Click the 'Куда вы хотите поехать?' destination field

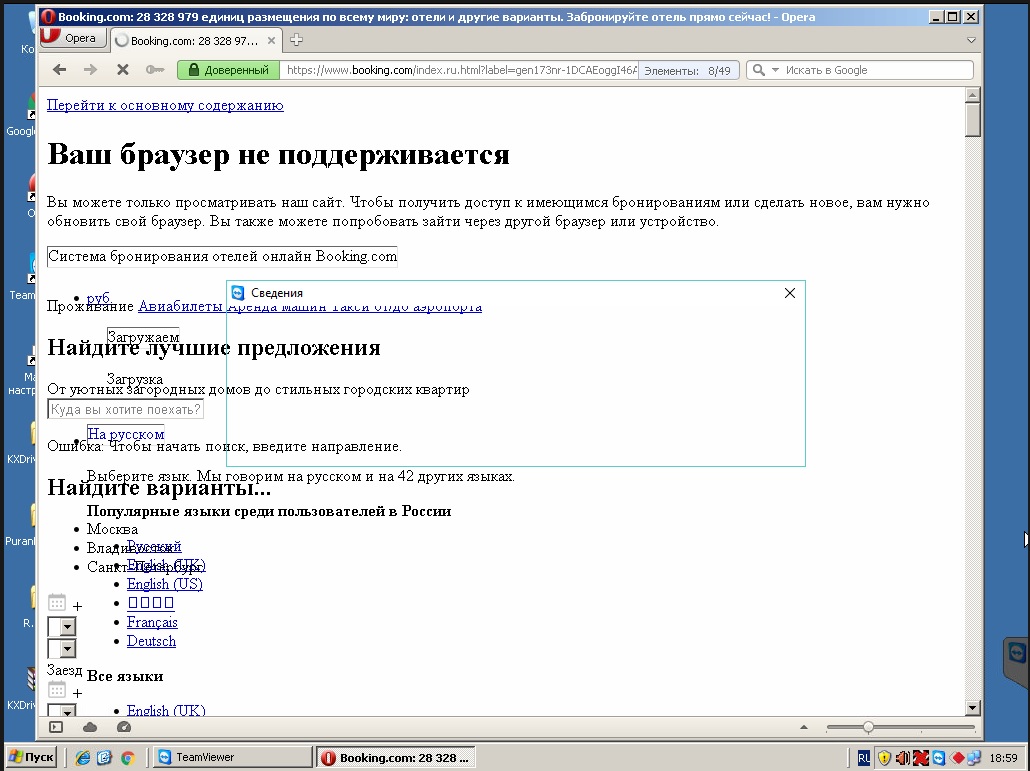point(125,409)
